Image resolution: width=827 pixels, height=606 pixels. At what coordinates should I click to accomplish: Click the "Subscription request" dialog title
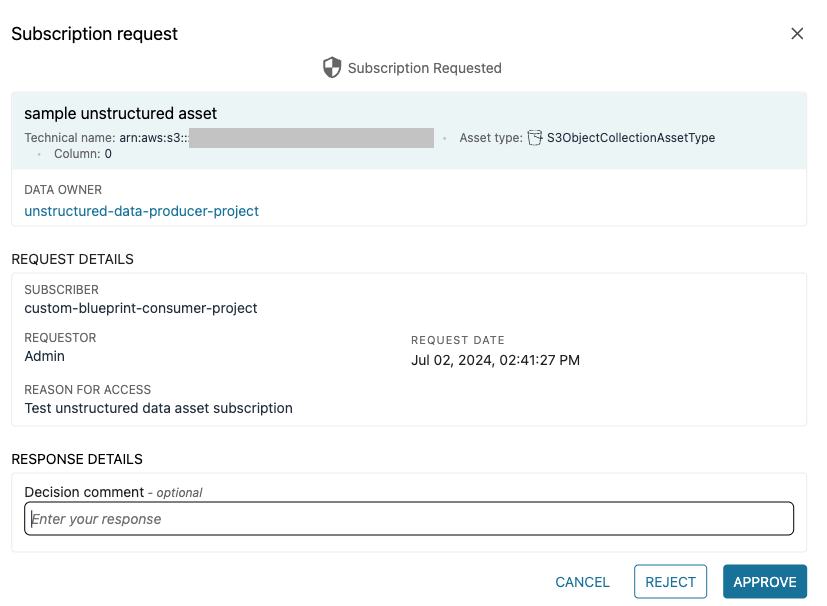pos(94,34)
